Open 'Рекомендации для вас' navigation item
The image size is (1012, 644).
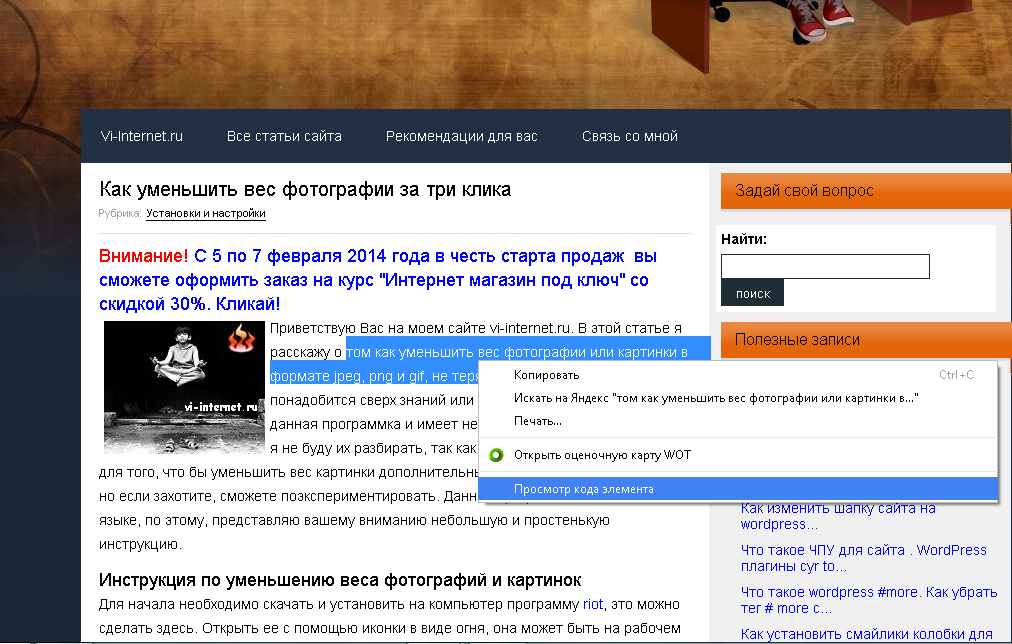[x=461, y=136]
